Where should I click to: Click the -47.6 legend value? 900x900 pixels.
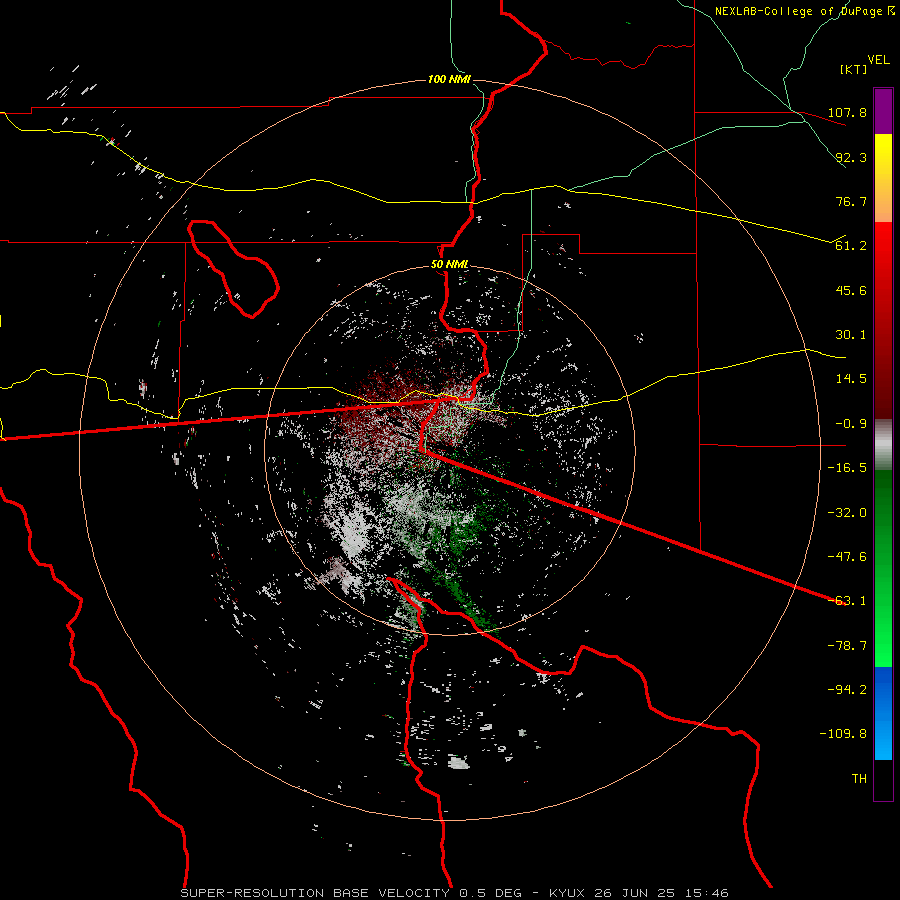pos(848,557)
